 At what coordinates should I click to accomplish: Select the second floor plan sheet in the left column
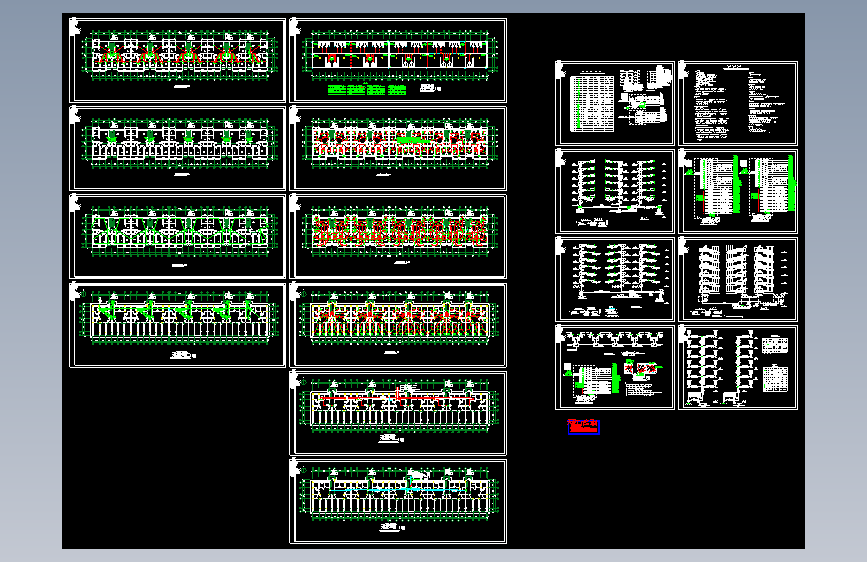coord(177,148)
